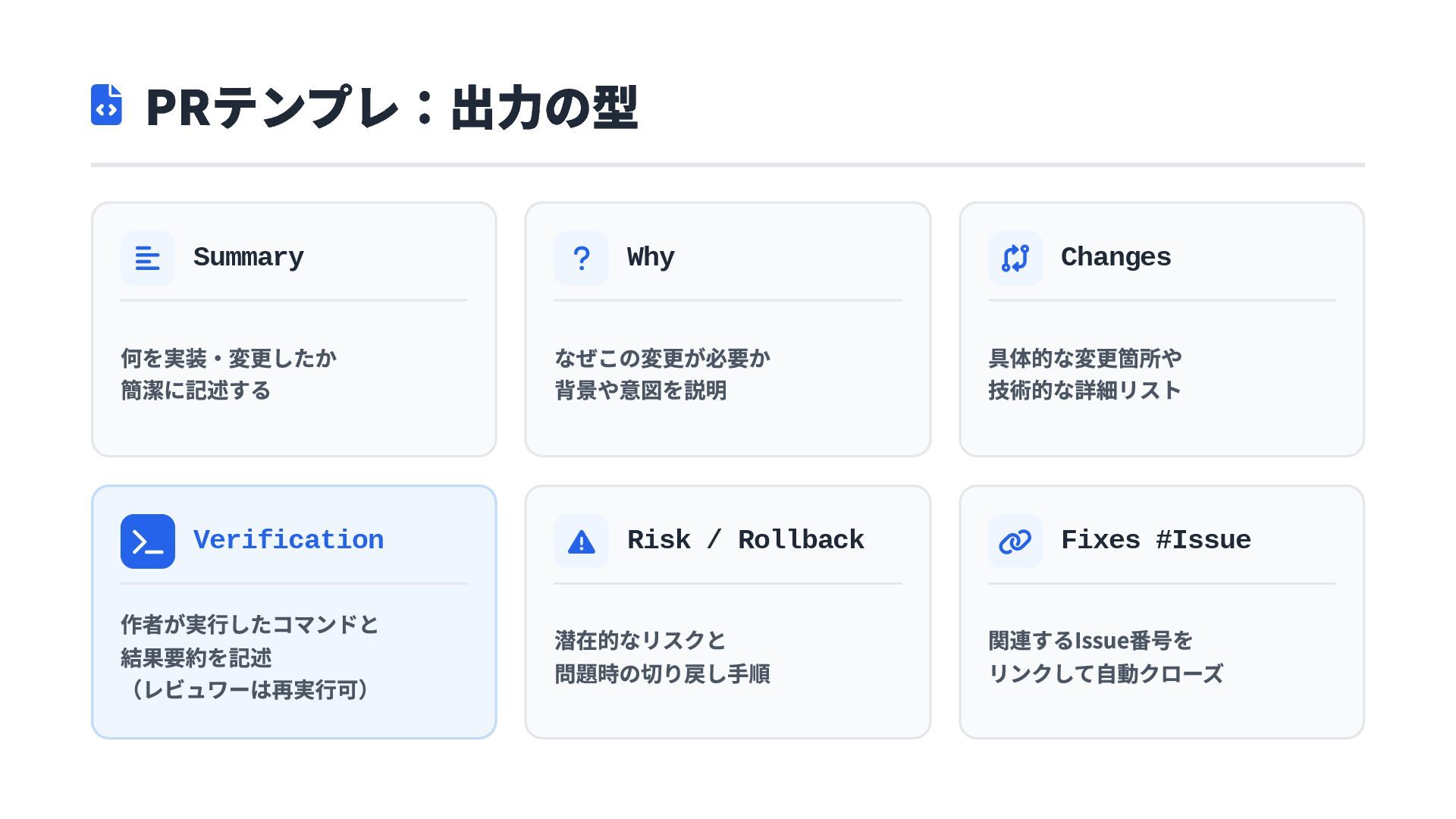
Task: Click the 関連するIssue番号を description text
Action: point(1090,641)
